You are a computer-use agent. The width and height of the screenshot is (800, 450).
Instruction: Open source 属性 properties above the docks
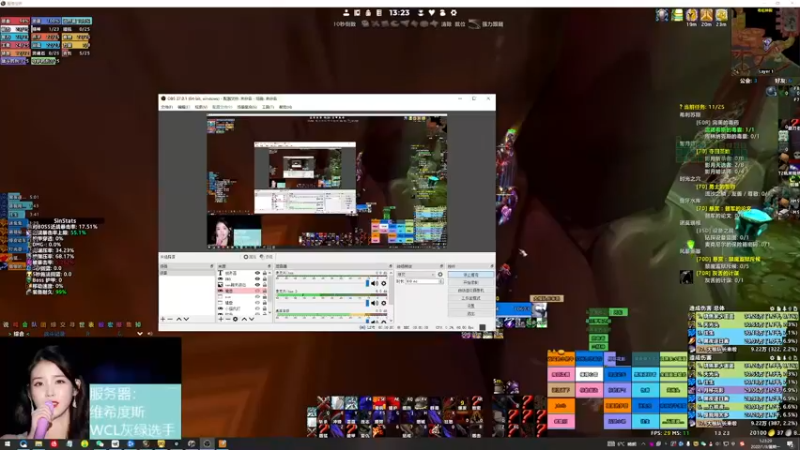tap(252, 257)
